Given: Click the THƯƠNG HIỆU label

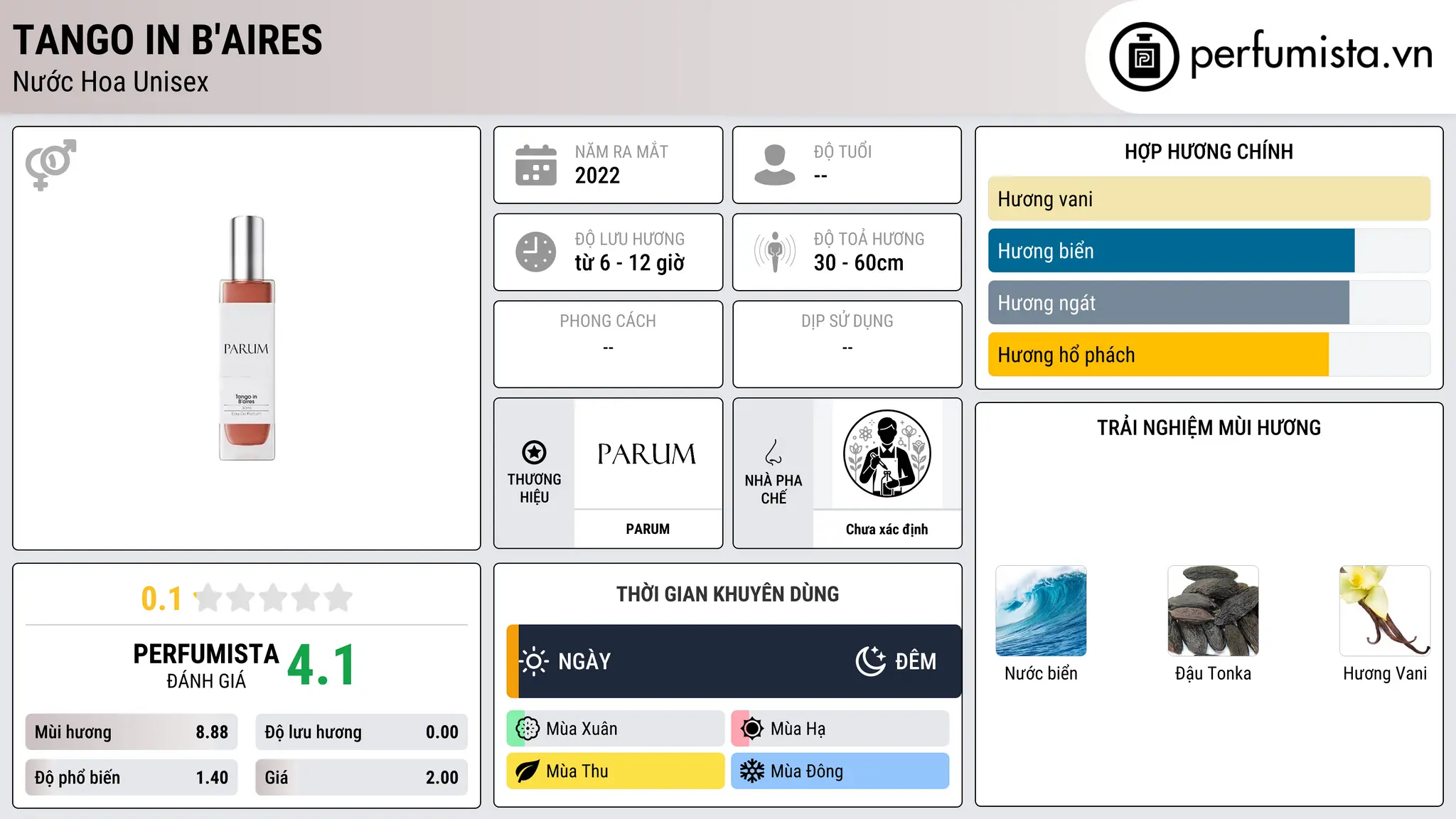Looking at the screenshot, I should tap(534, 488).
